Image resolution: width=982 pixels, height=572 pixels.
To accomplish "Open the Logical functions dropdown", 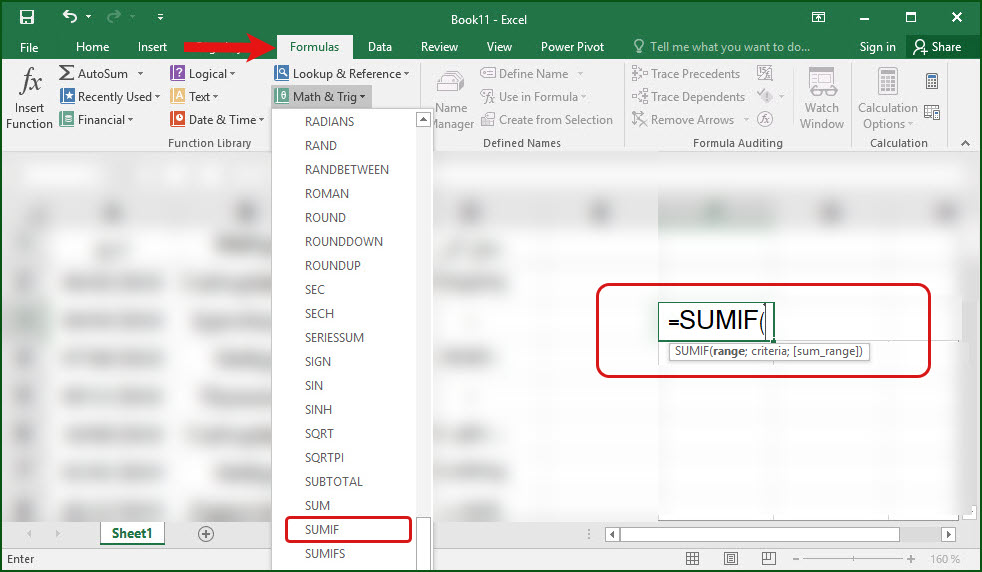I will pyautogui.click(x=203, y=73).
